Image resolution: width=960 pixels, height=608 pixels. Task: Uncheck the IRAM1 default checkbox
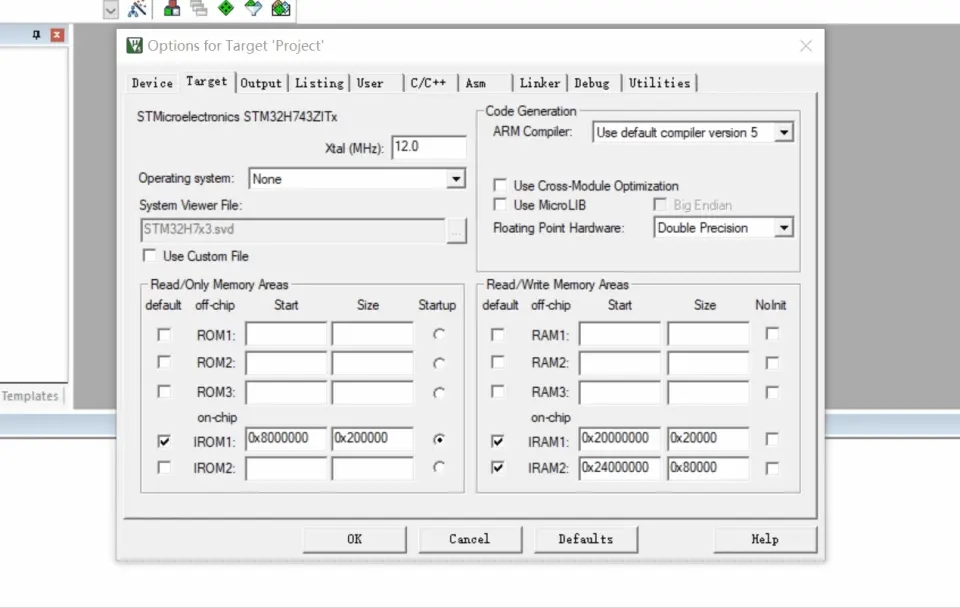498,441
